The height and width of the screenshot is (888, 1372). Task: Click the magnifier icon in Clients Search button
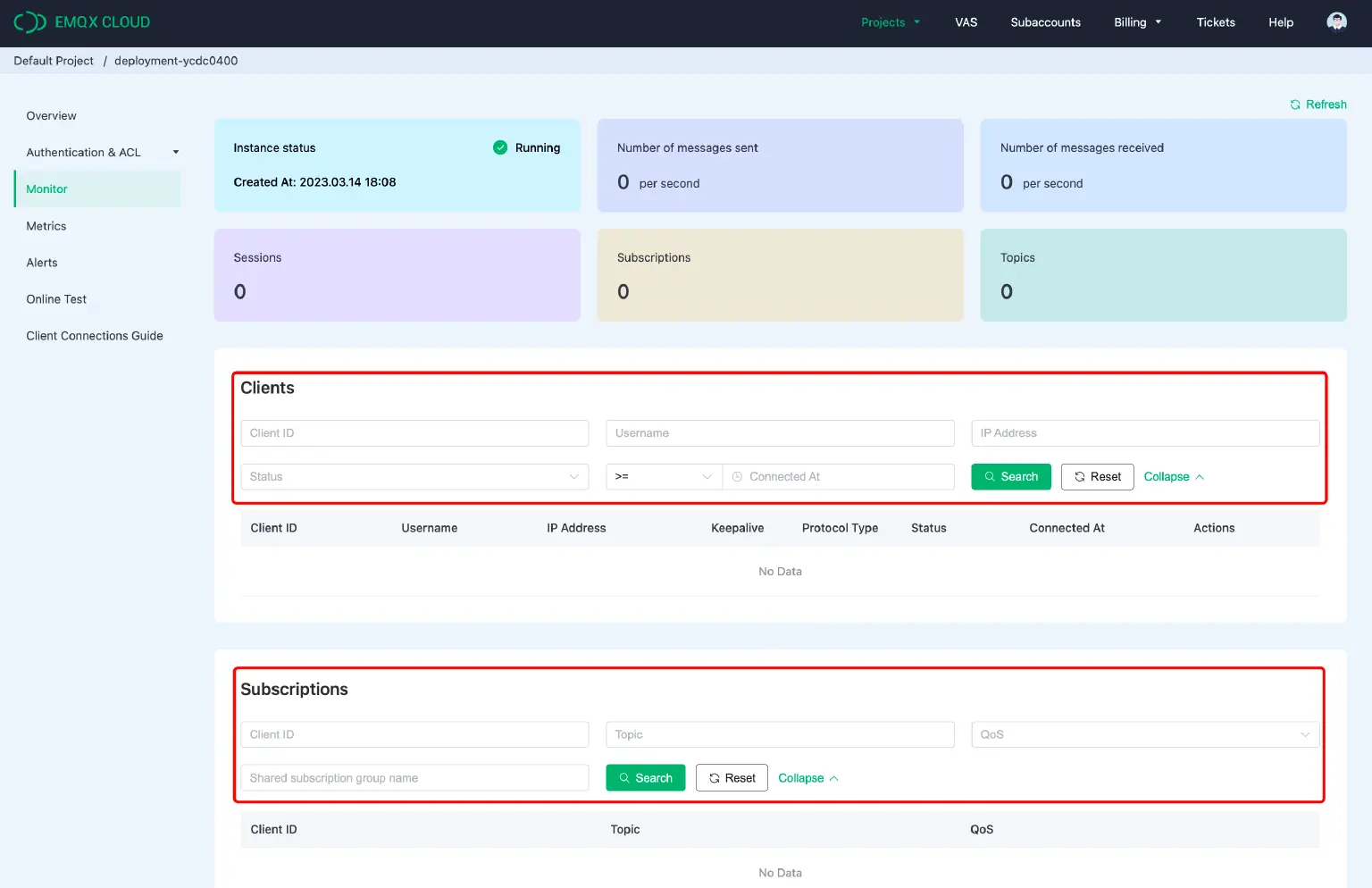(x=990, y=476)
